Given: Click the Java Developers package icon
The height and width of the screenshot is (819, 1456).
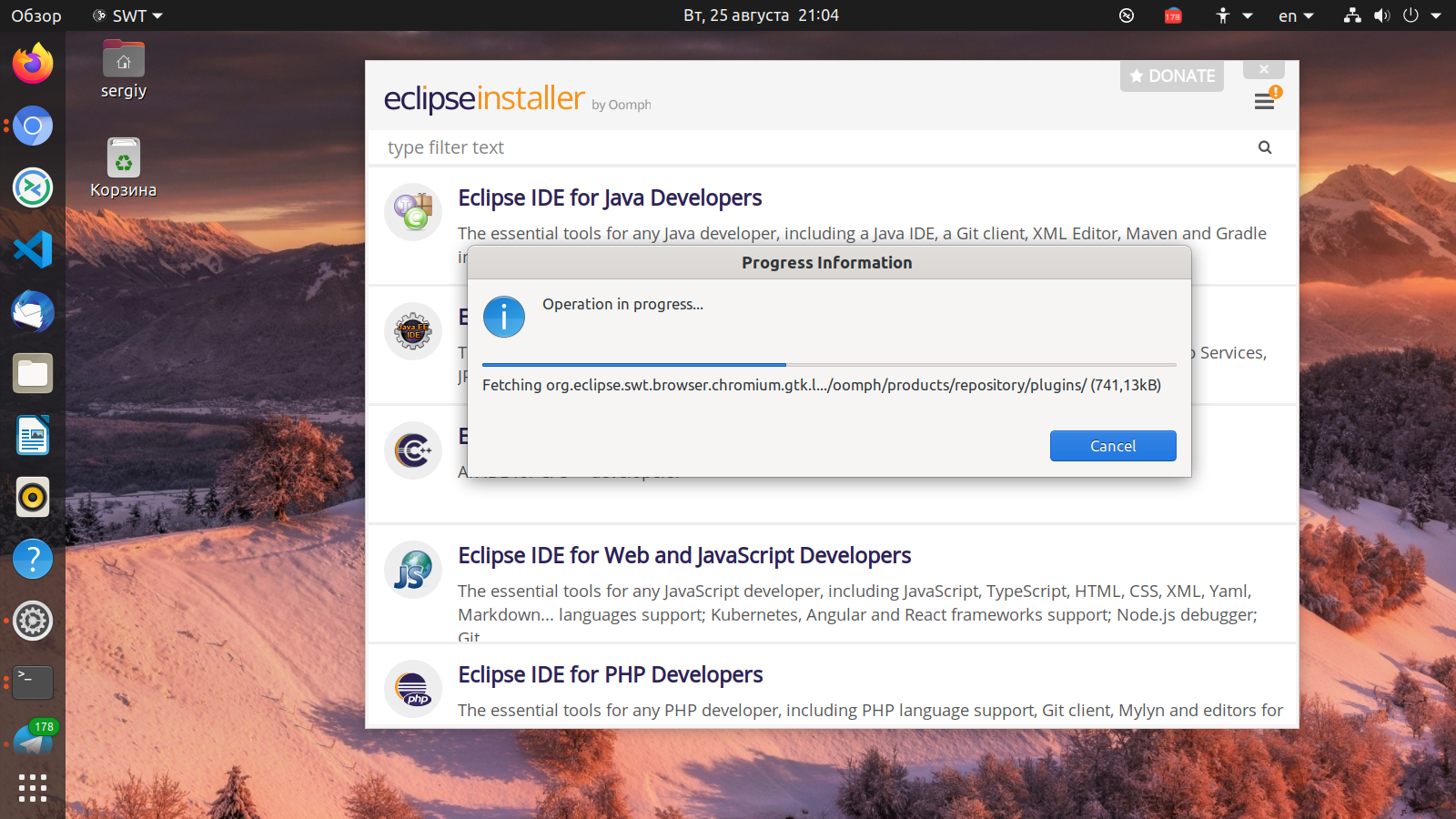Looking at the screenshot, I should [413, 212].
